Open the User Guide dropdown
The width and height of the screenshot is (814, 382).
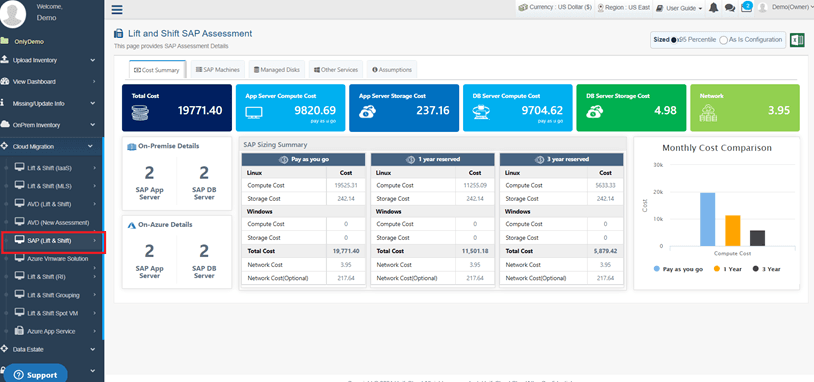[x=679, y=8]
